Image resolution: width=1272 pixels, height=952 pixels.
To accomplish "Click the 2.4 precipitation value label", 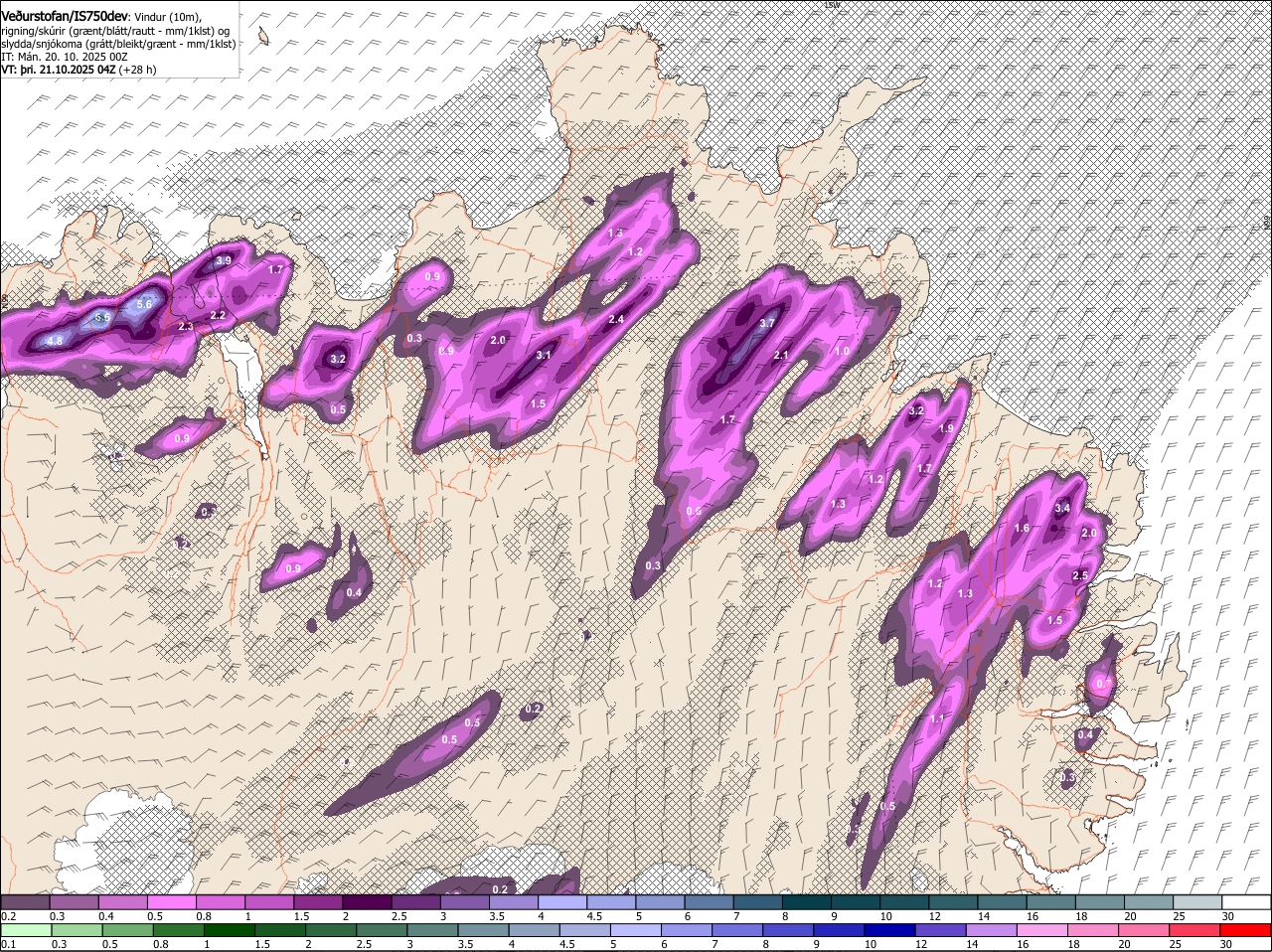I will (616, 319).
